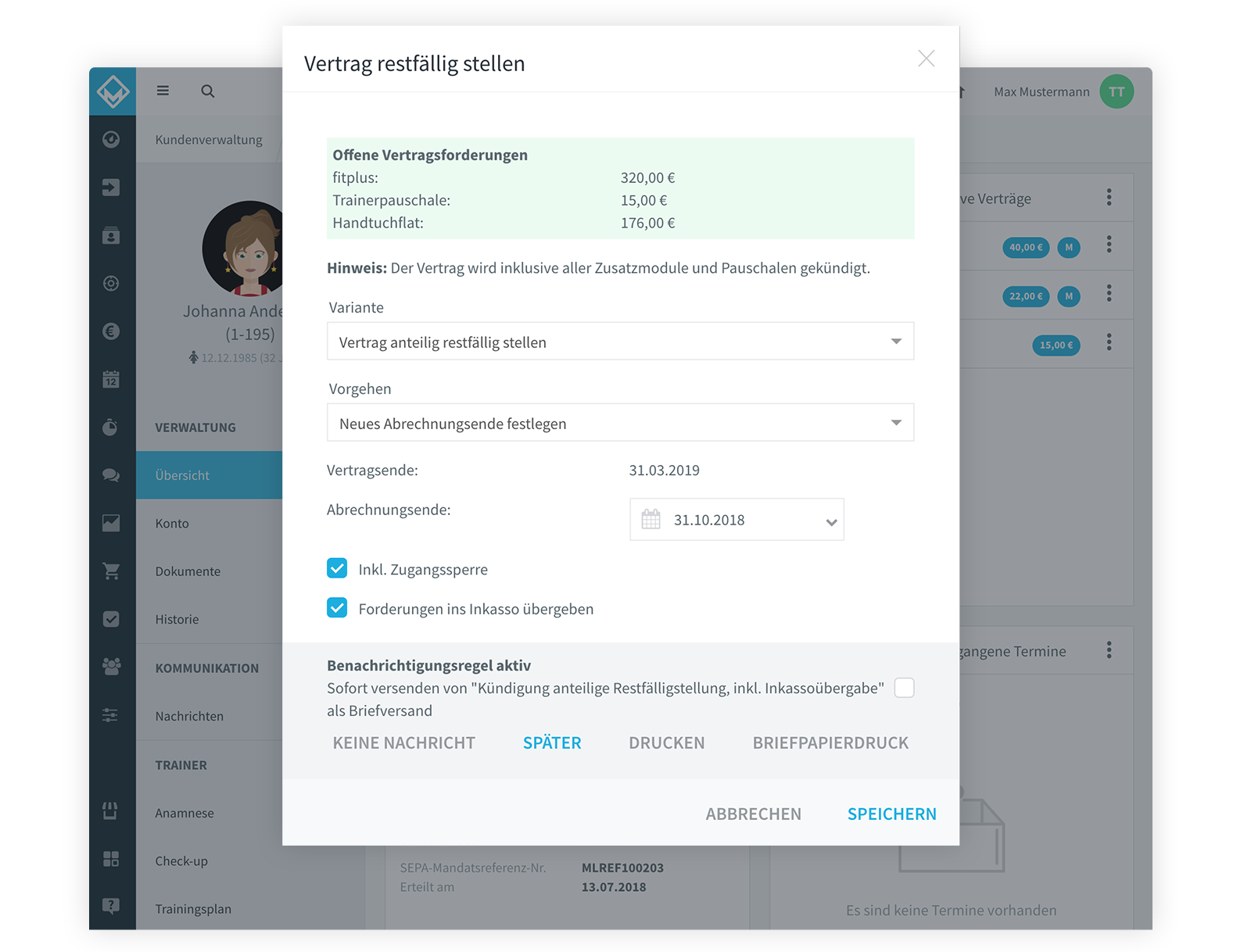This screenshot has width=1251, height=952.
Task: Select Konto in the Verwaltung menu
Action: coord(172,524)
